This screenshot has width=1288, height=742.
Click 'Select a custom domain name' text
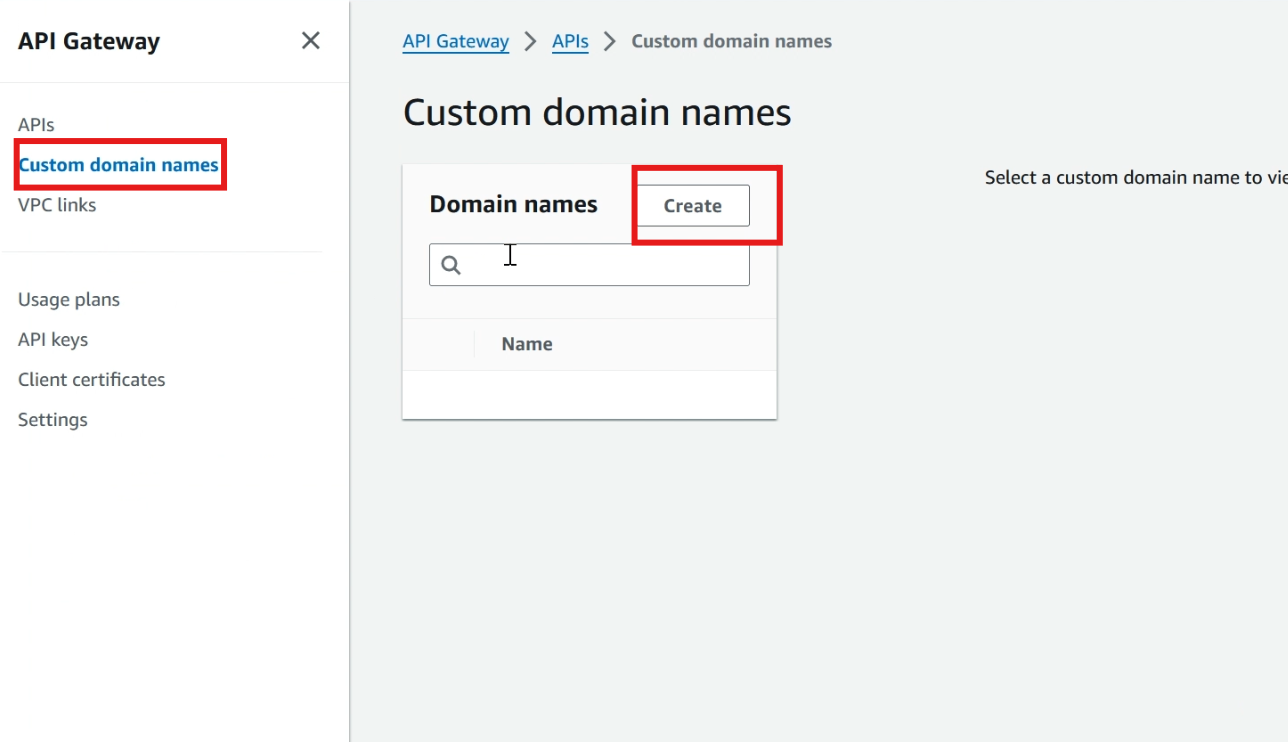pos(1136,177)
